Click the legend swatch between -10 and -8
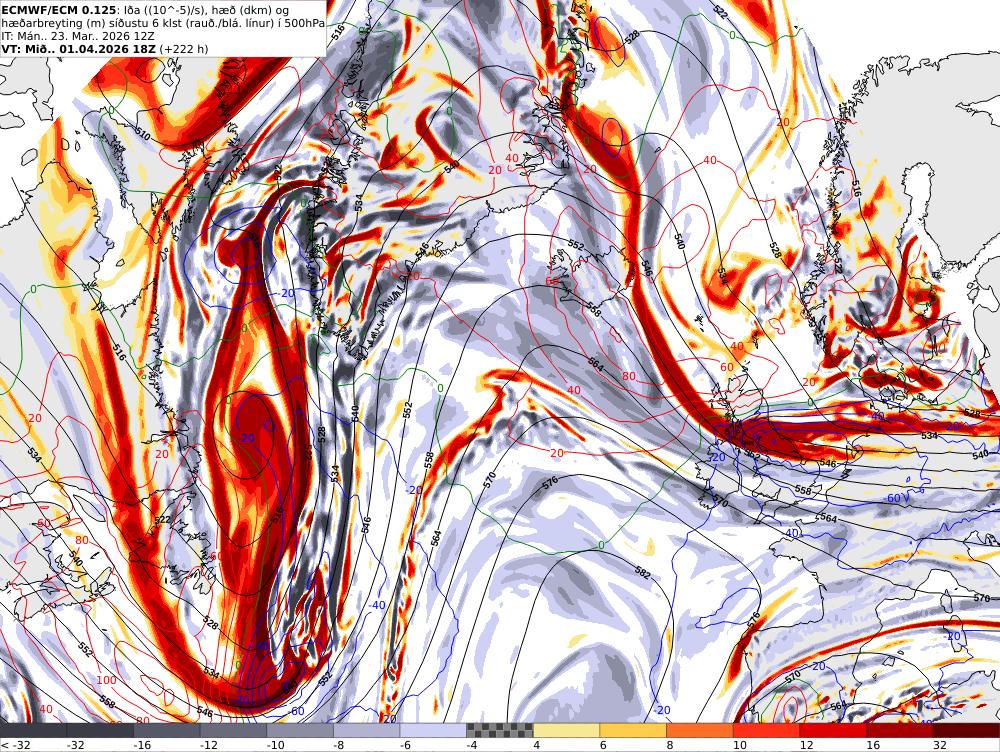The image size is (1000, 752). click(x=300, y=730)
